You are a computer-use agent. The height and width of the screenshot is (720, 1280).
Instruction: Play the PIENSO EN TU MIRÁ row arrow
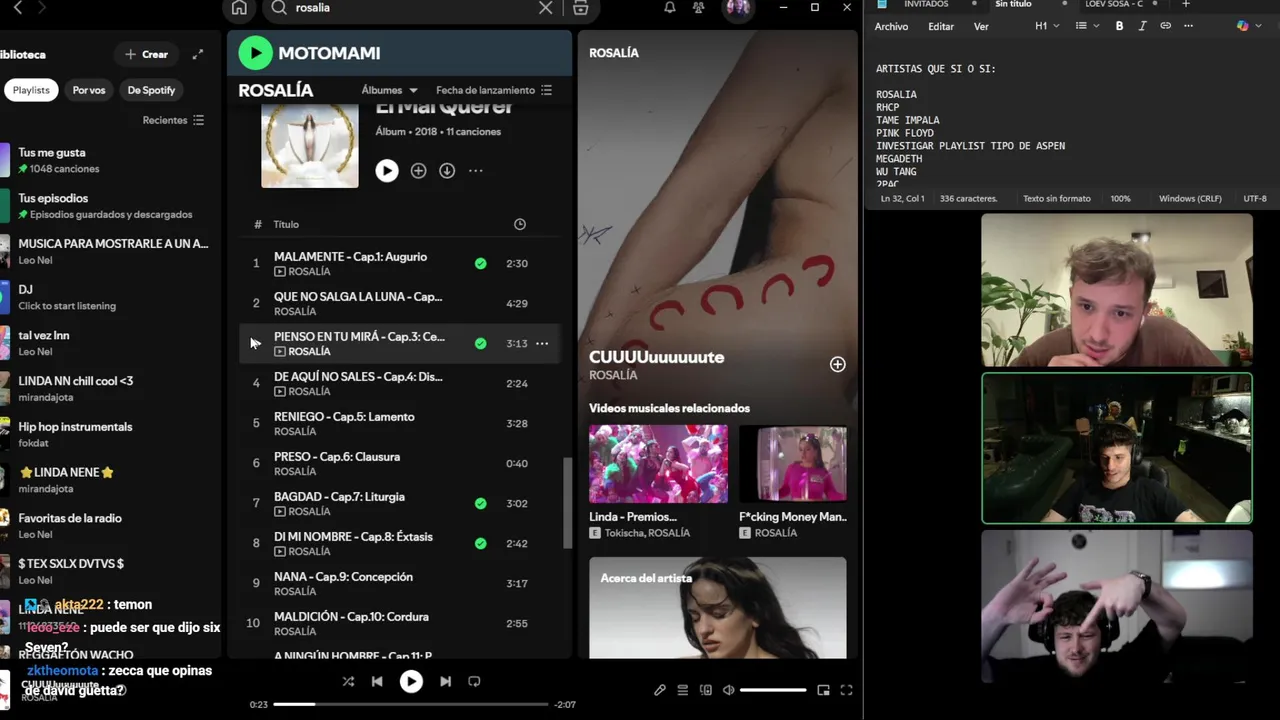click(255, 343)
